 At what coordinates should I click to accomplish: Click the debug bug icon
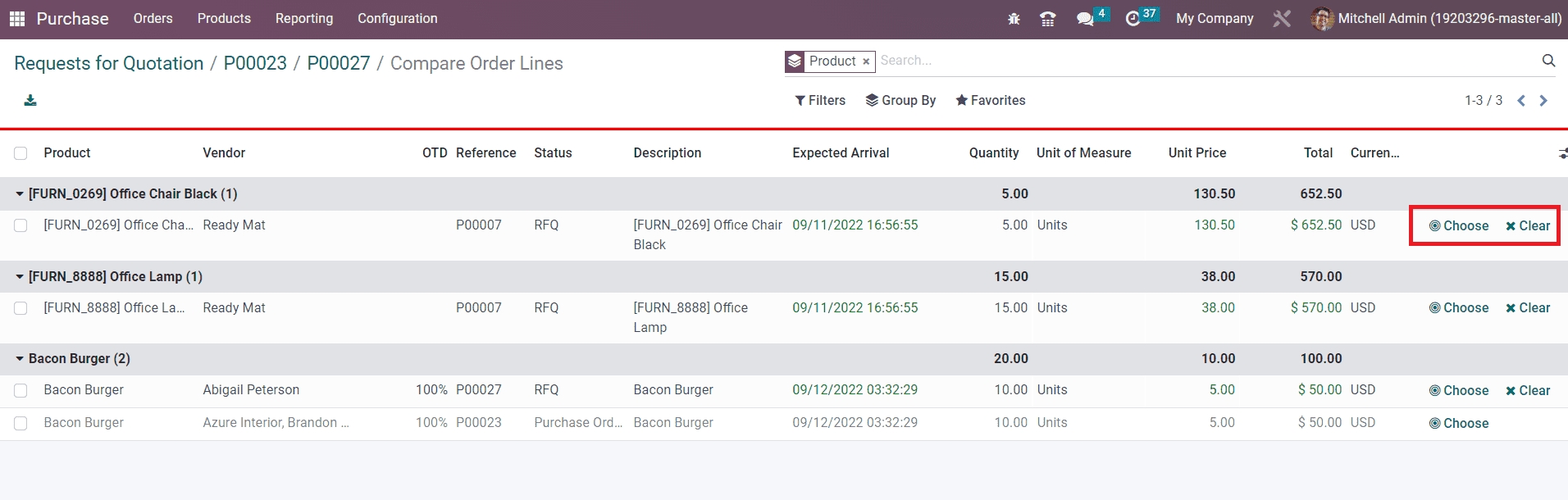click(1014, 19)
